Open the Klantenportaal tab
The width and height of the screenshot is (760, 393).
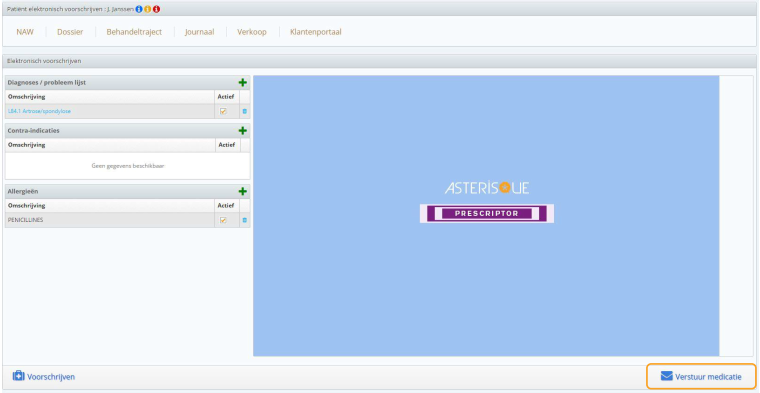tap(316, 32)
